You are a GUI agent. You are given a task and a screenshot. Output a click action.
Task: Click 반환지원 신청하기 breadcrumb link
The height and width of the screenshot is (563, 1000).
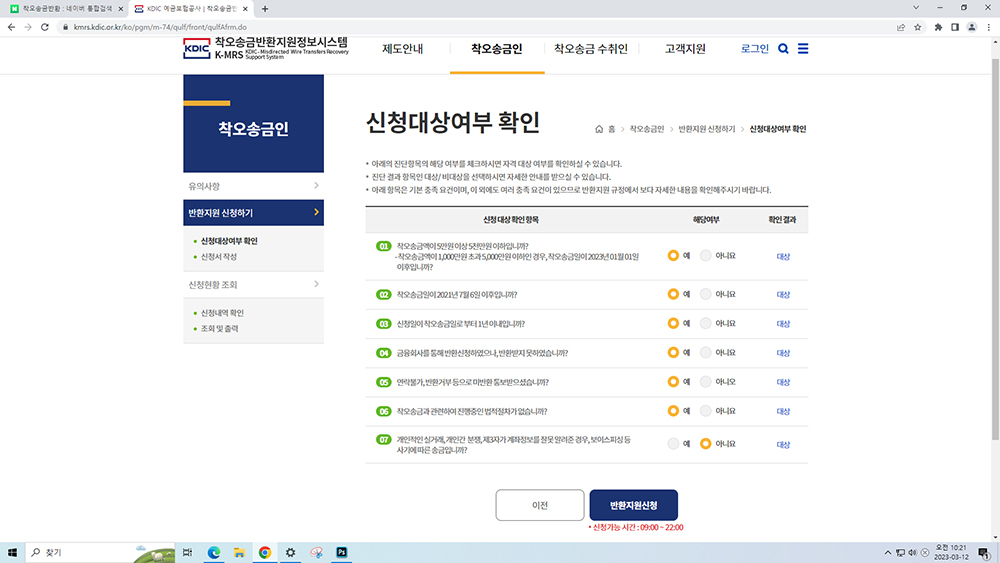pyautogui.click(x=707, y=129)
